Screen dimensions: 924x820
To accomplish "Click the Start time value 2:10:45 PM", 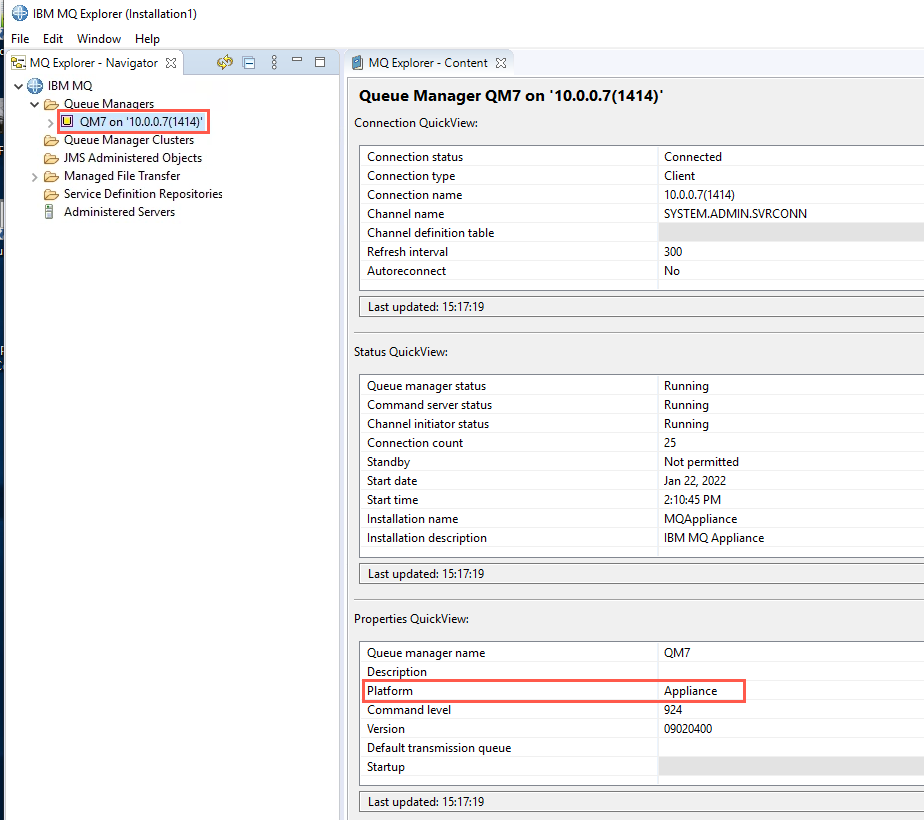I will 692,500.
